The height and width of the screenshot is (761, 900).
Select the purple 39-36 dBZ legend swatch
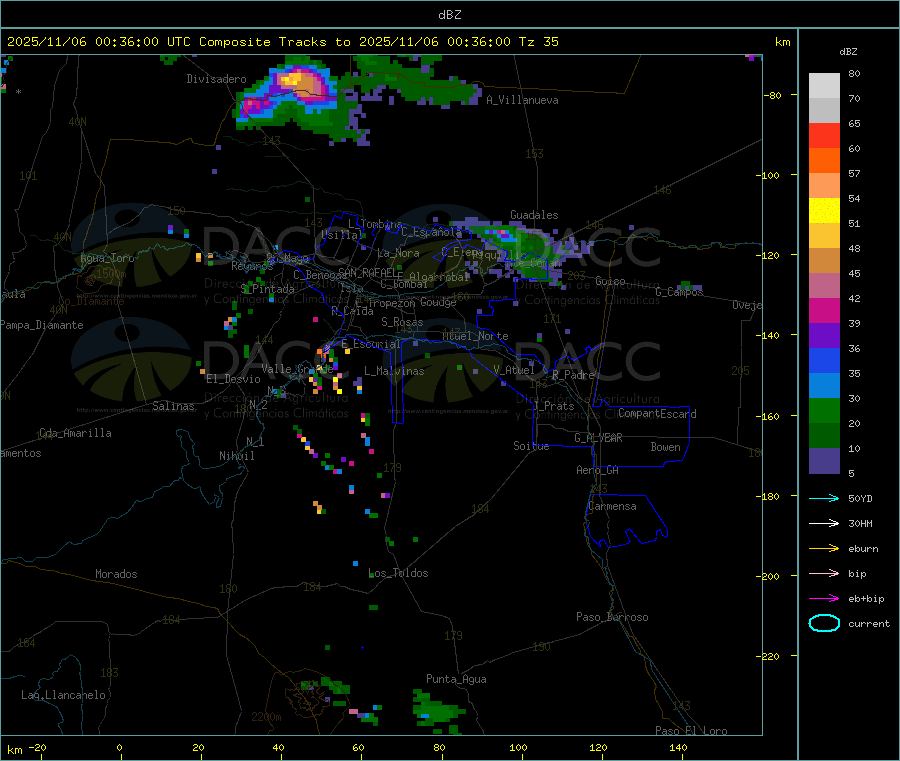(824, 336)
